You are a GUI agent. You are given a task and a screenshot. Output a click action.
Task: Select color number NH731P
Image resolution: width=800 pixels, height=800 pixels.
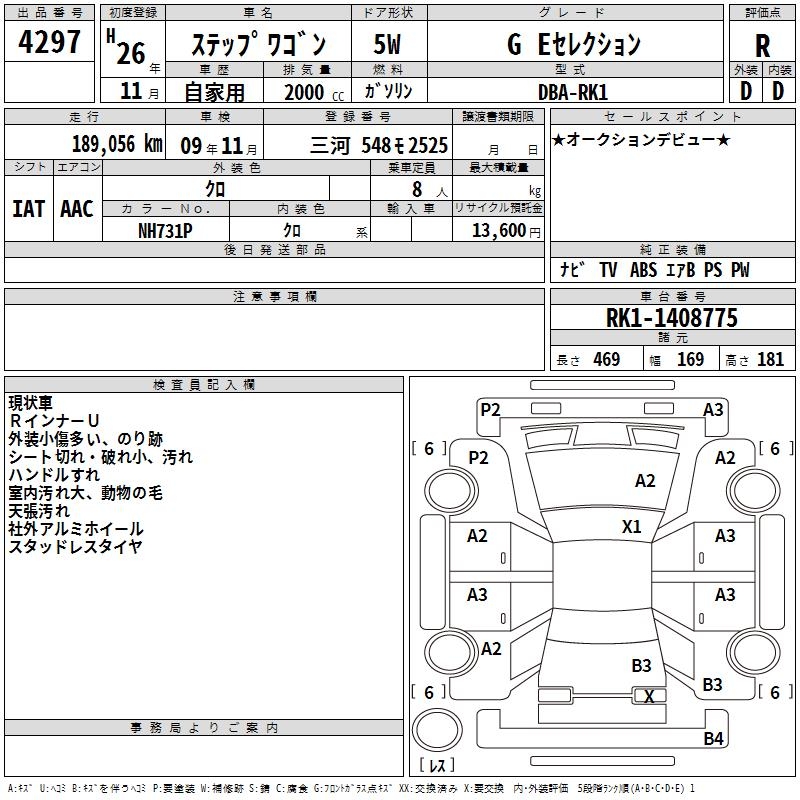[165, 230]
